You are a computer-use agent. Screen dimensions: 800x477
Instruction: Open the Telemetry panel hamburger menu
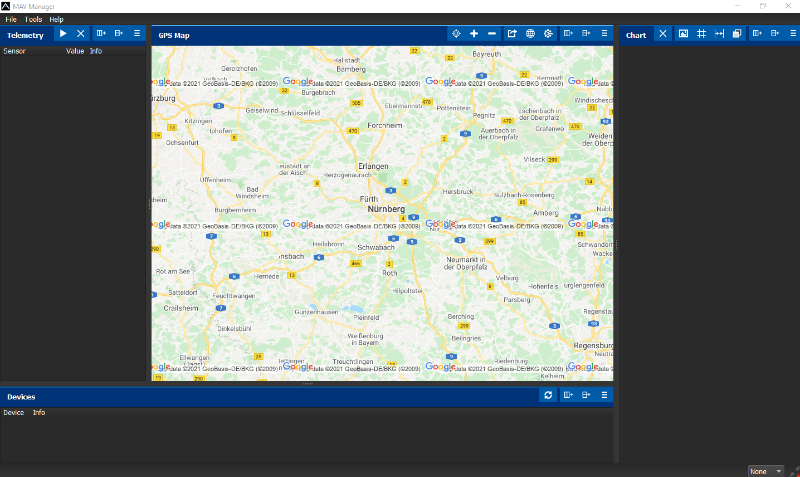pos(137,34)
